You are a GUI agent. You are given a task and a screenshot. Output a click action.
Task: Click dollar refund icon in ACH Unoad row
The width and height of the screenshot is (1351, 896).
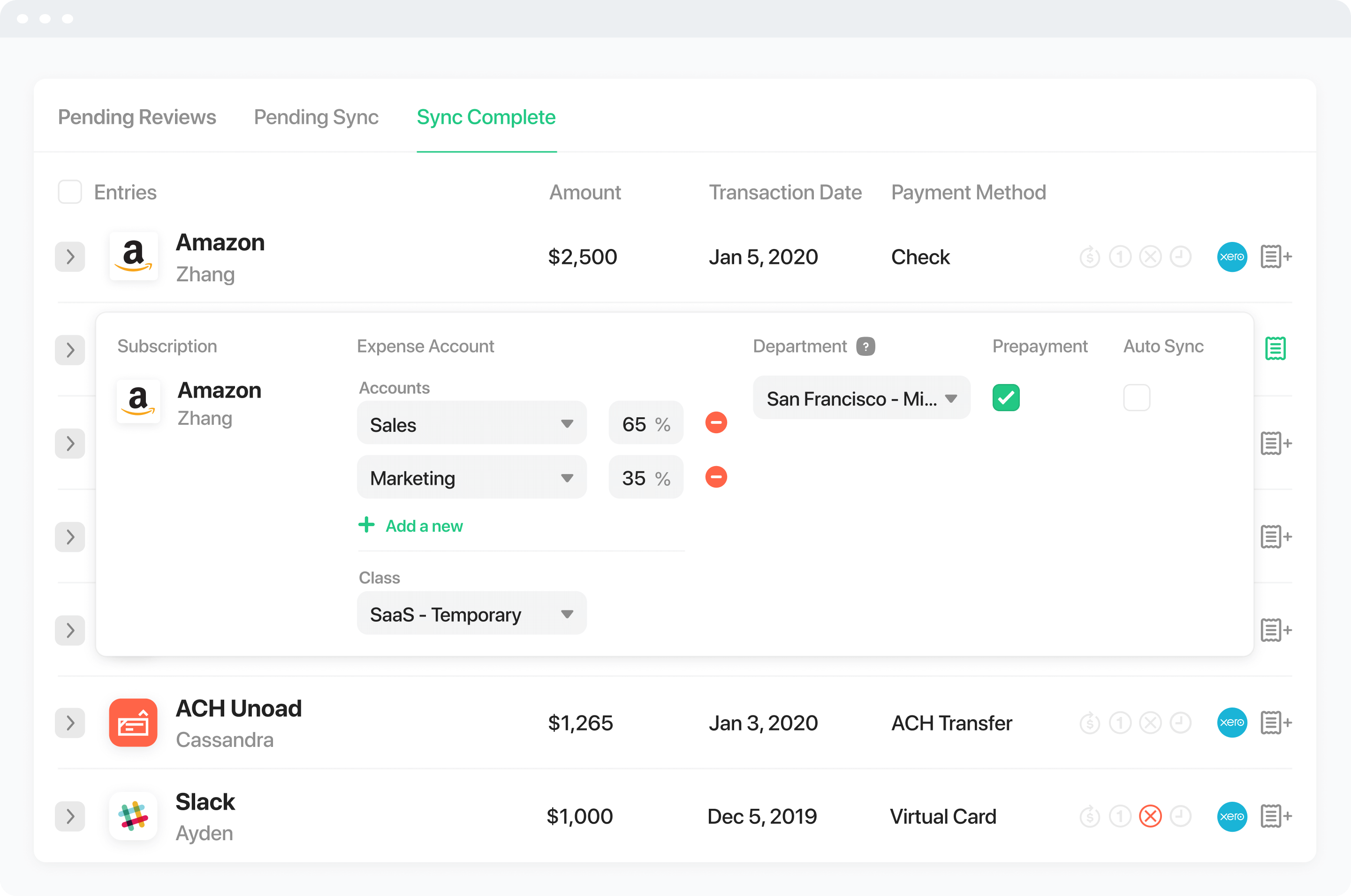coord(1089,722)
